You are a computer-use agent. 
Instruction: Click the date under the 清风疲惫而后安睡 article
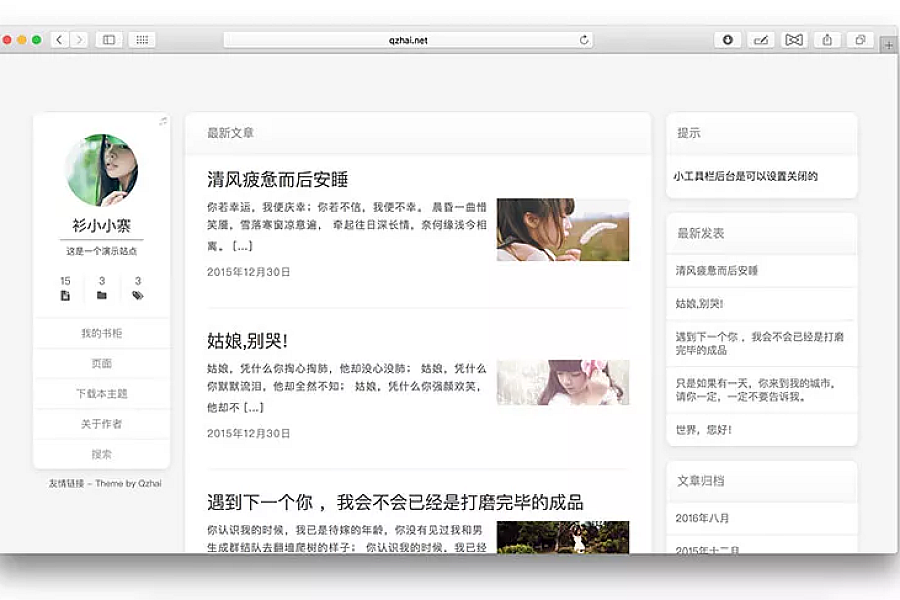click(x=249, y=272)
